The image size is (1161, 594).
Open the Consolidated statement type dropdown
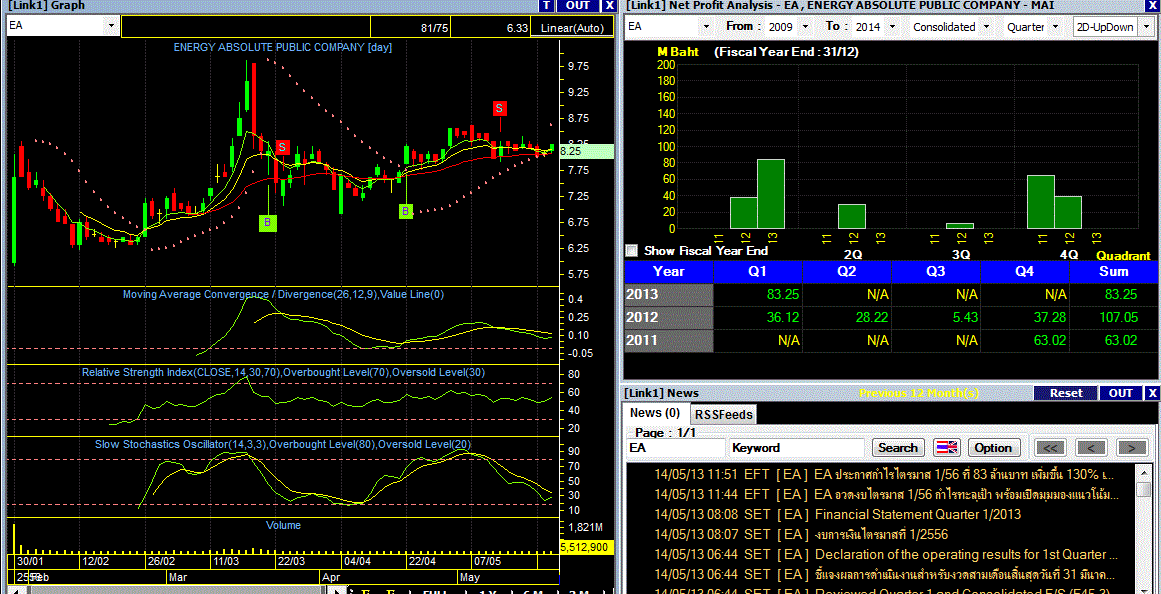pyautogui.click(x=988, y=27)
